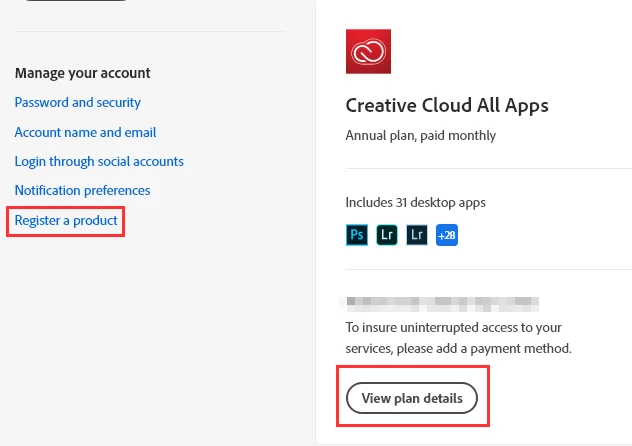632x446 pixels.
Task: Click the Manage your account heading
Action: click(x=82, y=73)
